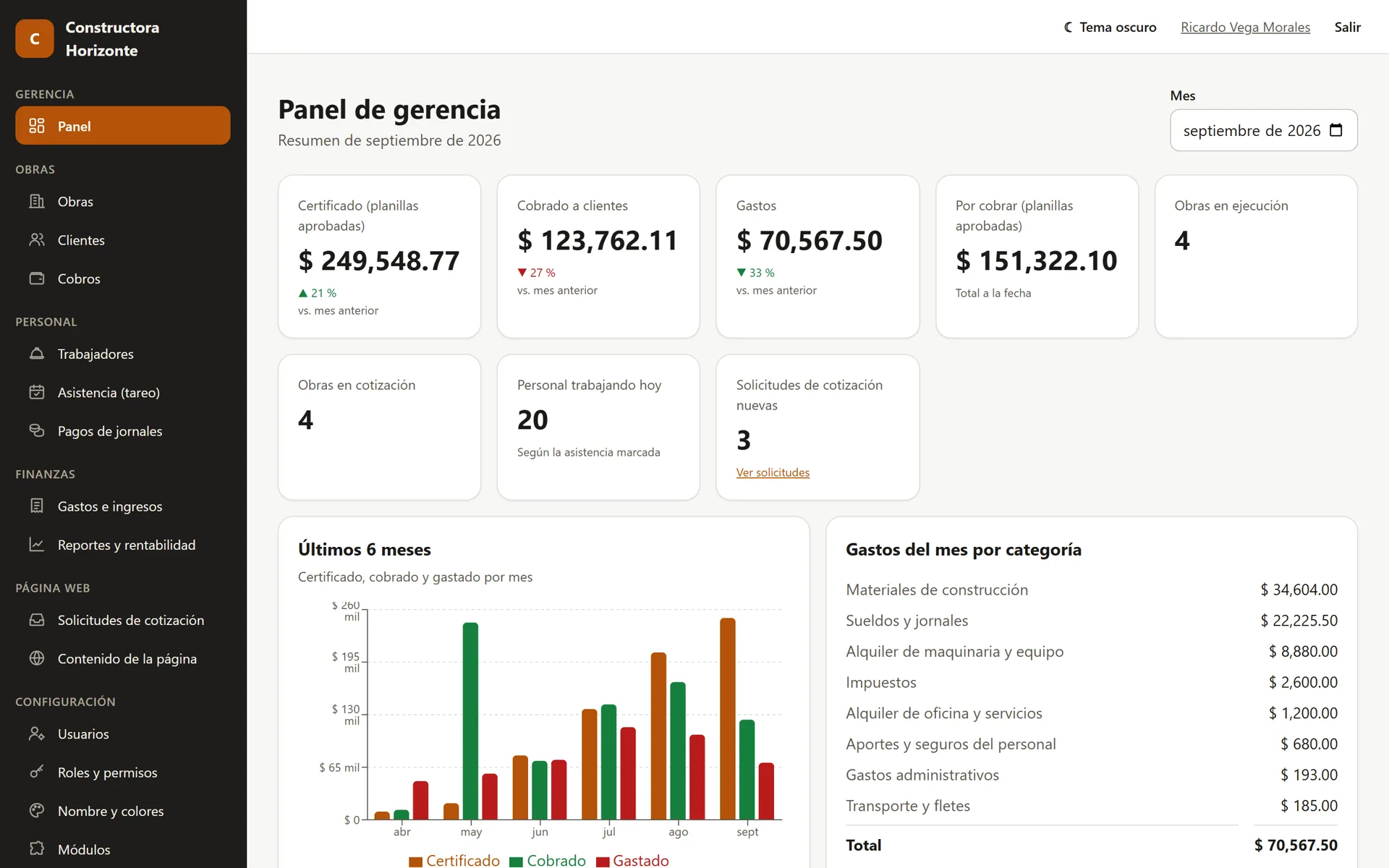Screen dimensions: 1389x868
Task: Click the Gastos e ingresos receipt icon
Action: (37, 506)
